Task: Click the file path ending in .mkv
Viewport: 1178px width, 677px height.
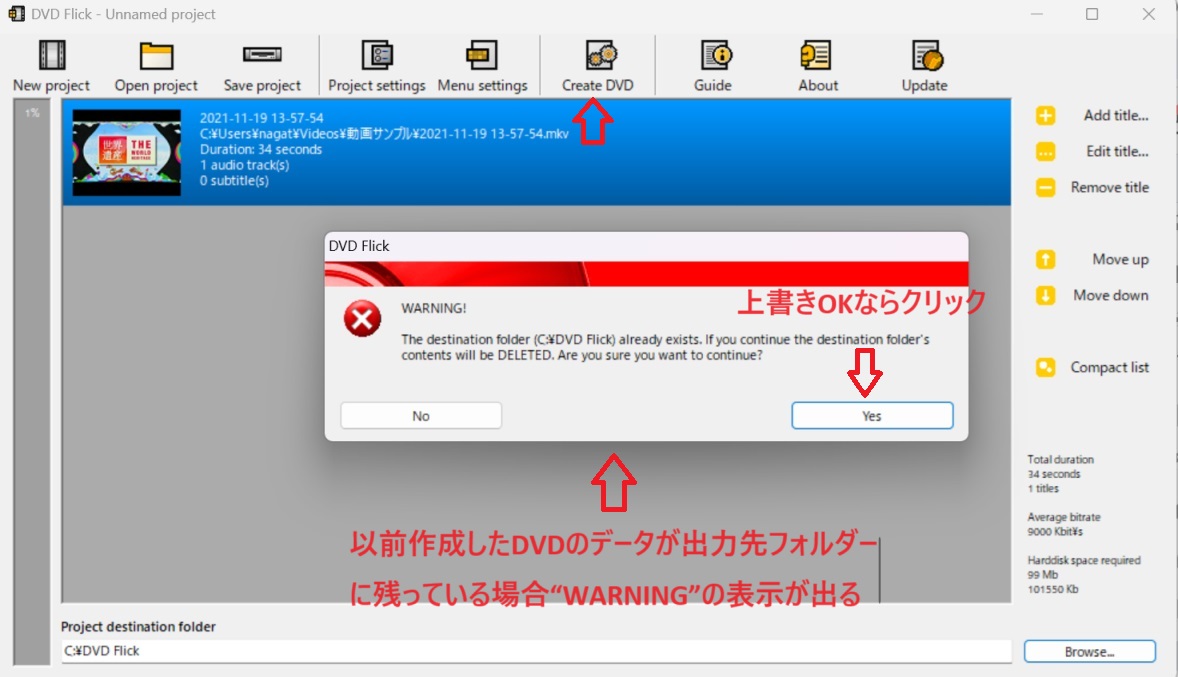Action: pos(384,134)
